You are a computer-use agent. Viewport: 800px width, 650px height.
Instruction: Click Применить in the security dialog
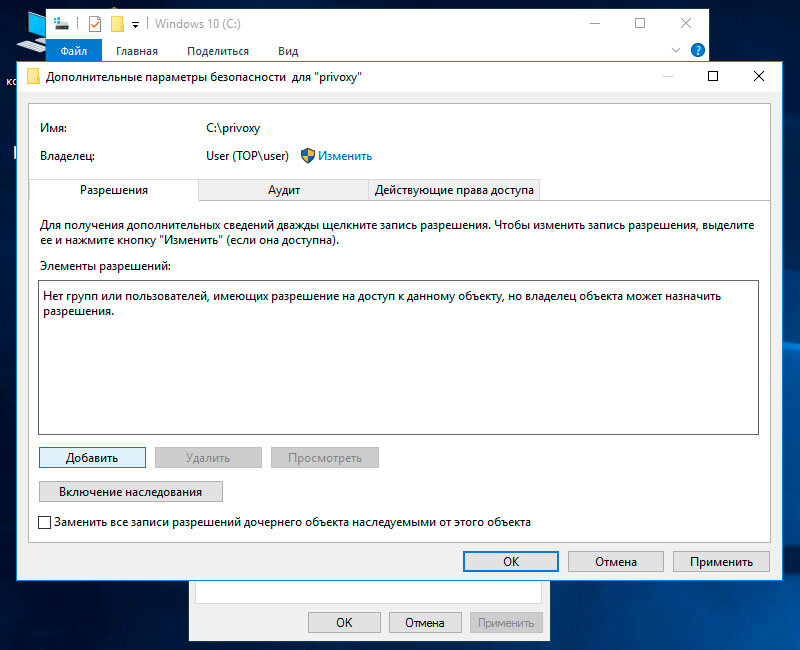coord(721,561)
